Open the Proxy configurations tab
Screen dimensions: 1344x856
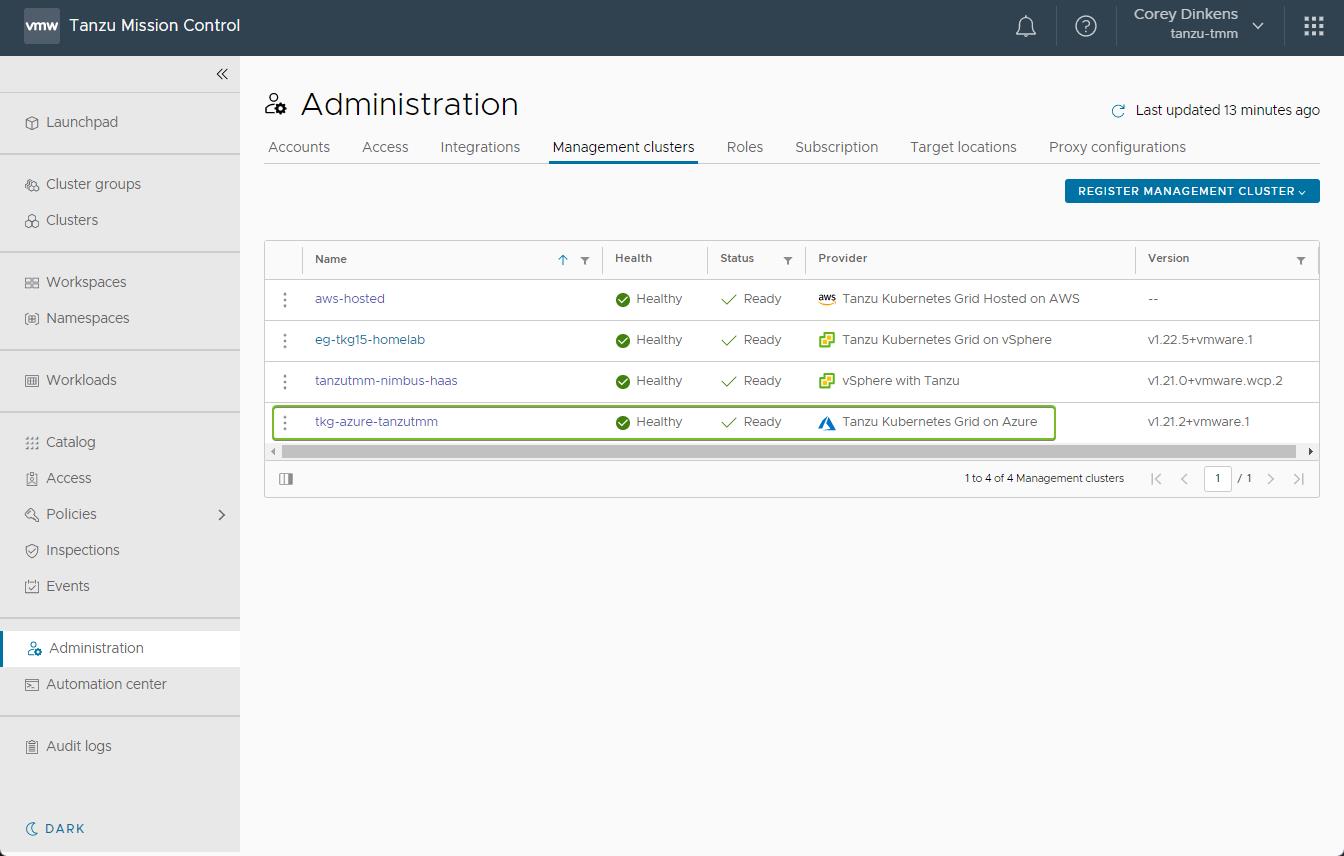click(x=1117, y=147)
